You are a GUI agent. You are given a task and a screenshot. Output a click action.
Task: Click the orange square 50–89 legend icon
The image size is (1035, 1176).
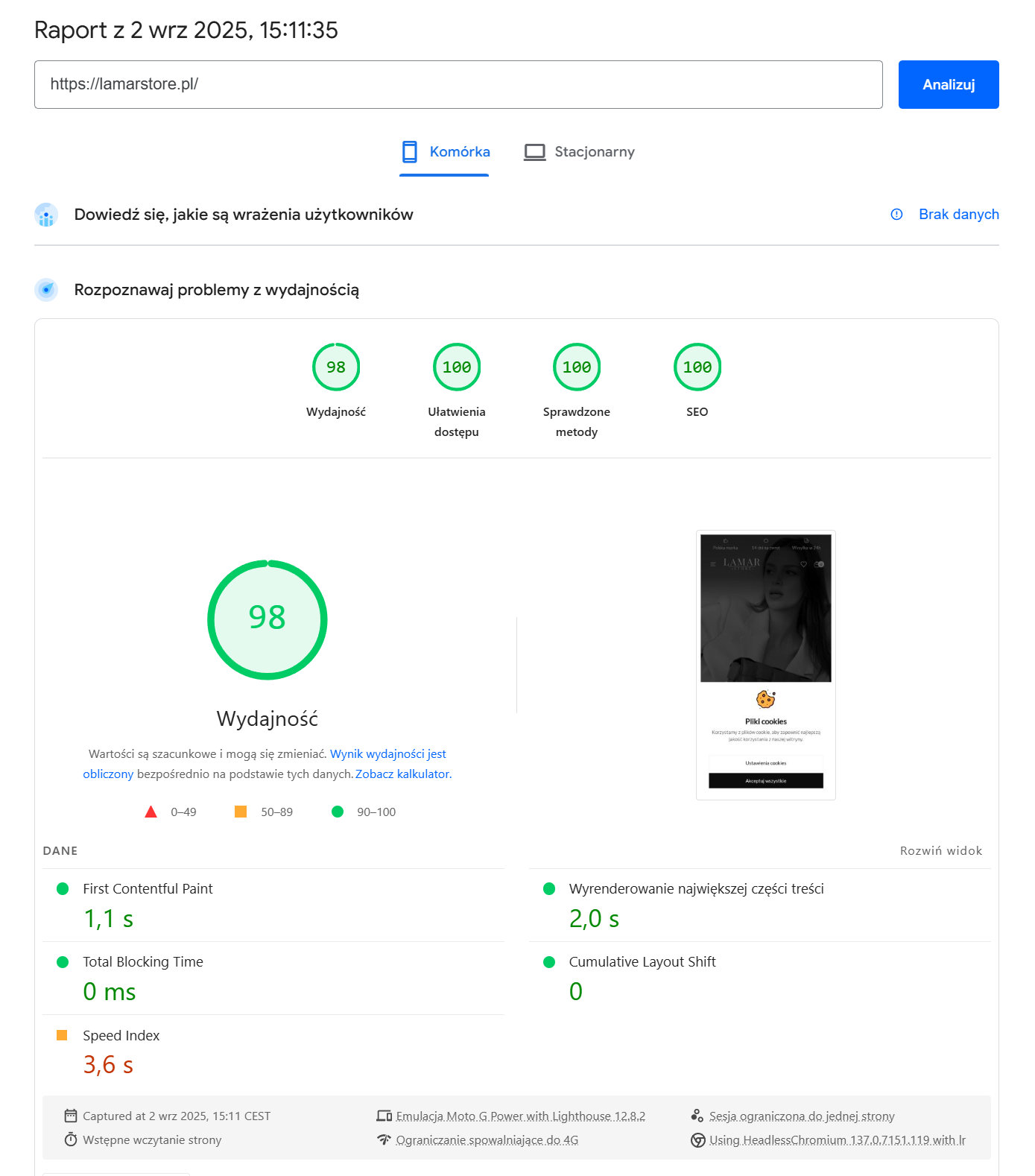click(241, 812)
